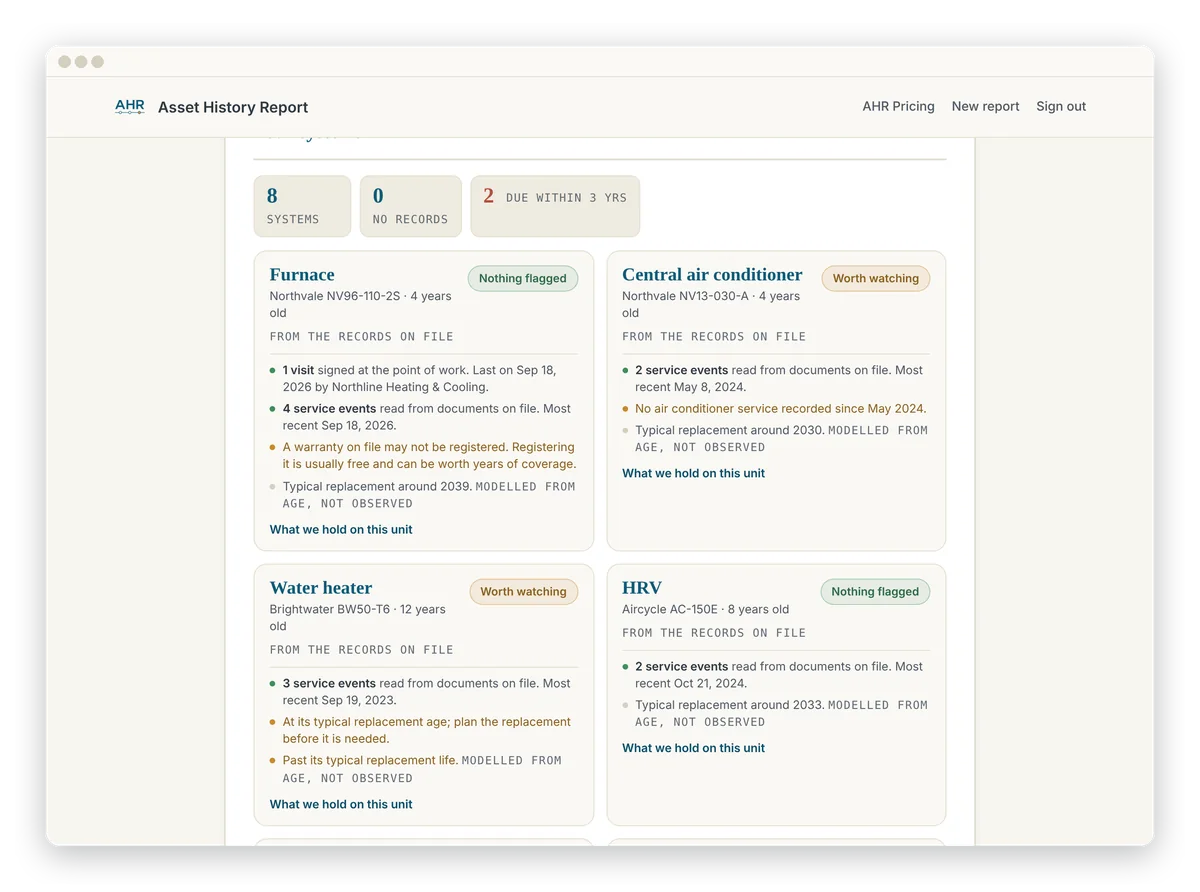Select the 0 No Records tile
The width and height of the screenshot is (1200, 892).
410,206
